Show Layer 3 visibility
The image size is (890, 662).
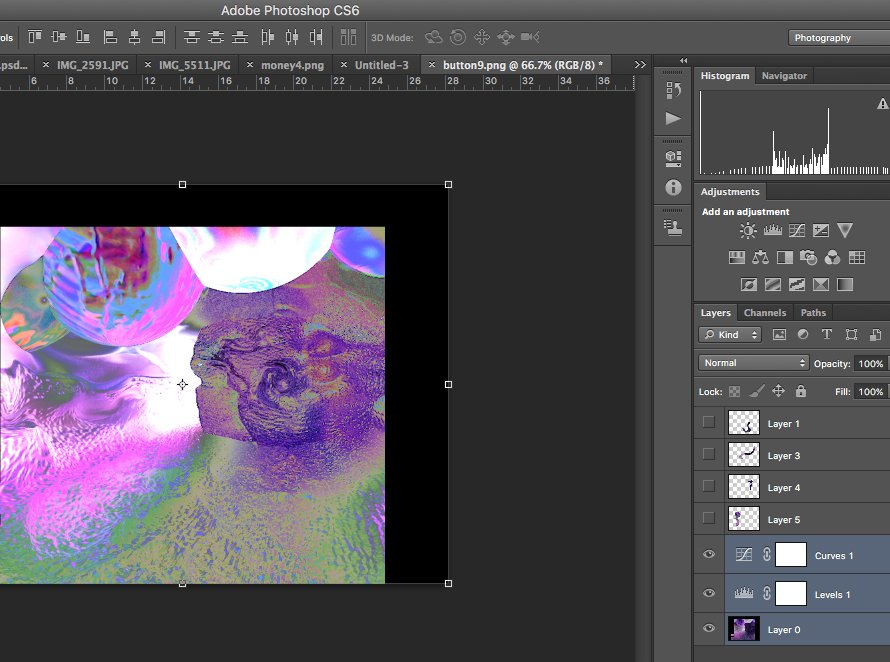pyautogui.click(x=709, y=454)
